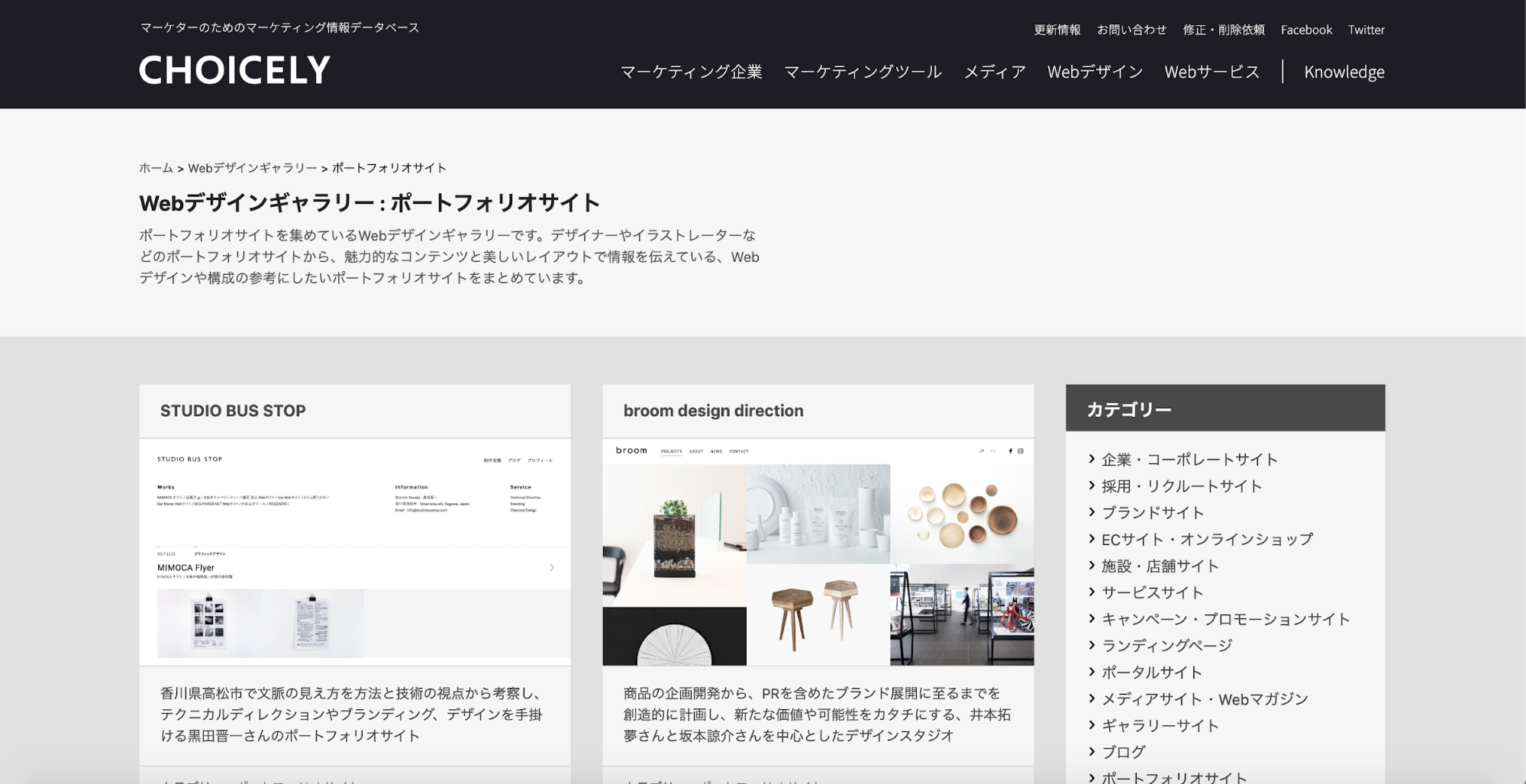
Task: Click the Webデザインギャラリー：ポートフォリオサイト page heading
Action: [x=369, y=203]
